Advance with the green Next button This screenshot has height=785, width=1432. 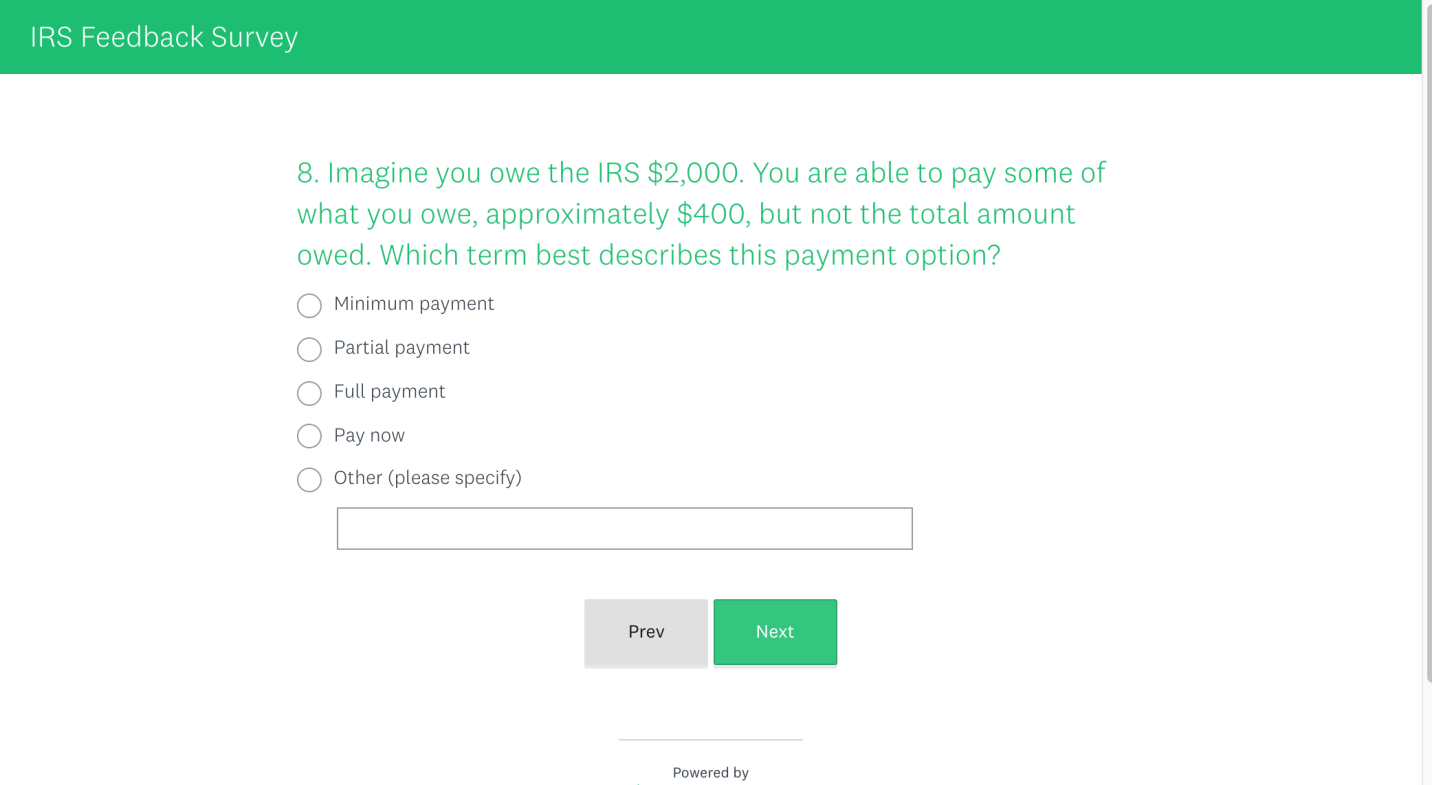point(775,632)
